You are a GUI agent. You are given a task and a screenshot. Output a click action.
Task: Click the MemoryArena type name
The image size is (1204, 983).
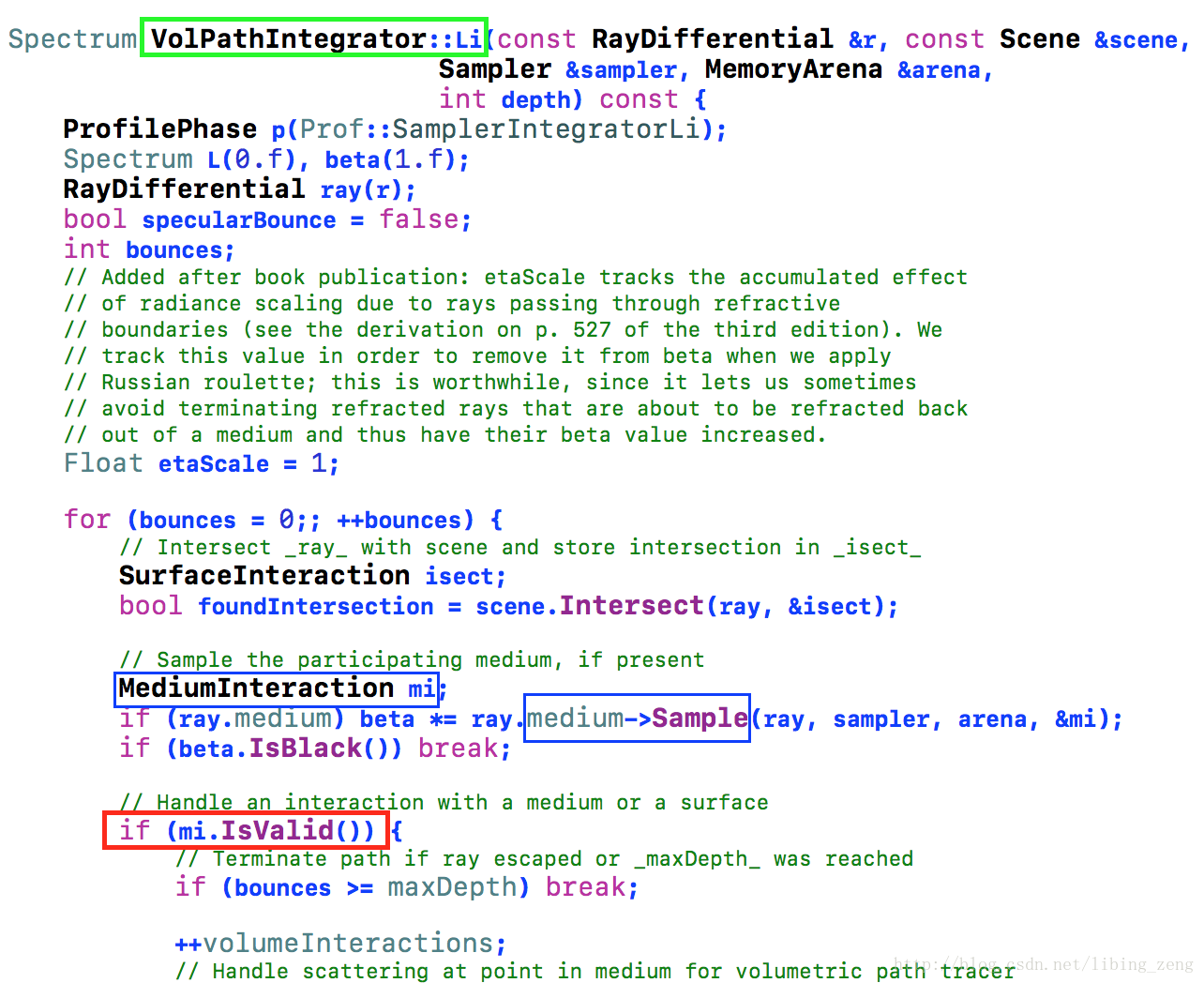pos(793,68)
